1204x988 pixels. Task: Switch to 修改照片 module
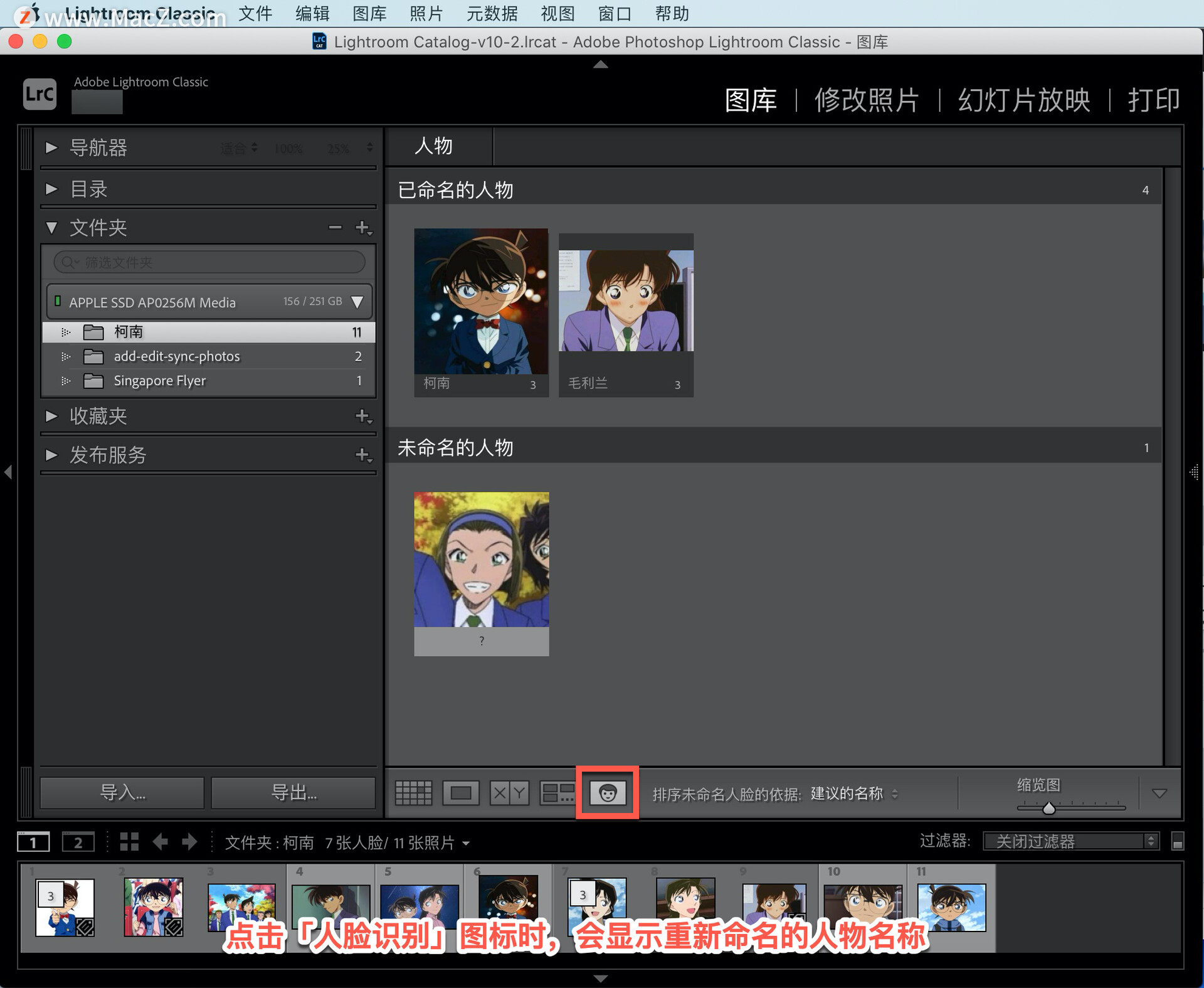[x=867, y=100]
